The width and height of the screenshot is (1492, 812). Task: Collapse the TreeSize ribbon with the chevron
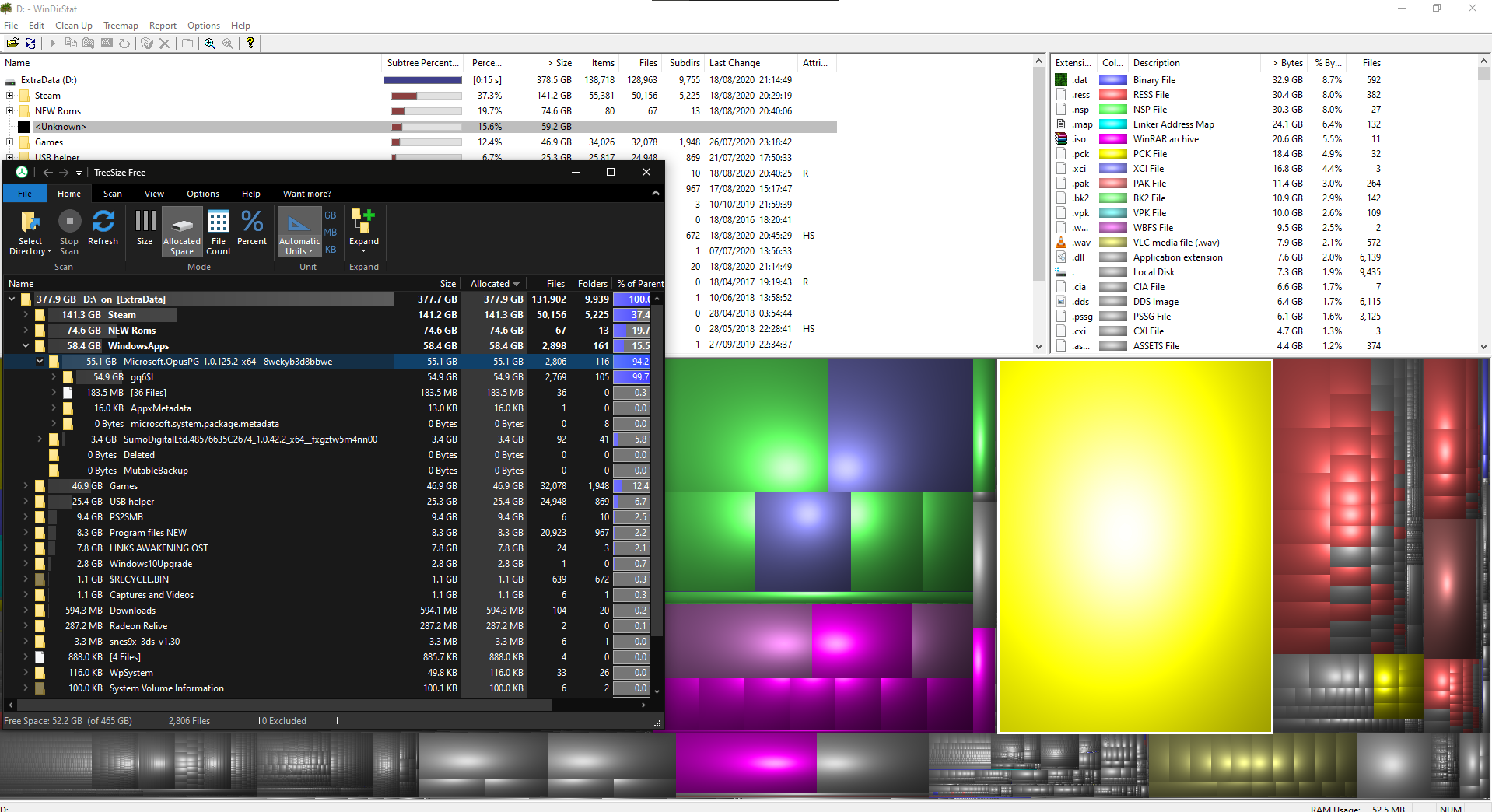click(655, 194)
